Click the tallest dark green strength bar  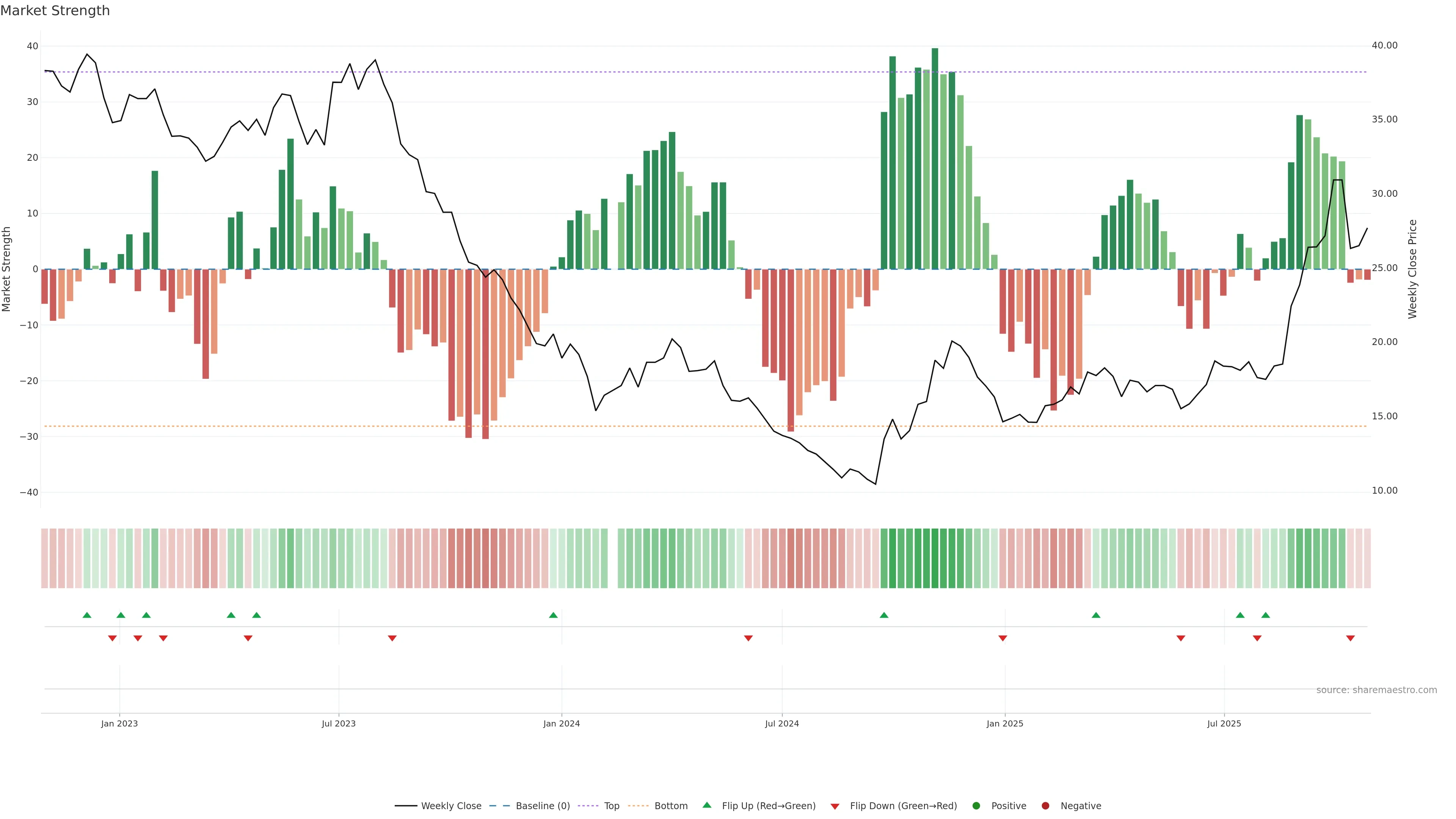pos(935,158)
